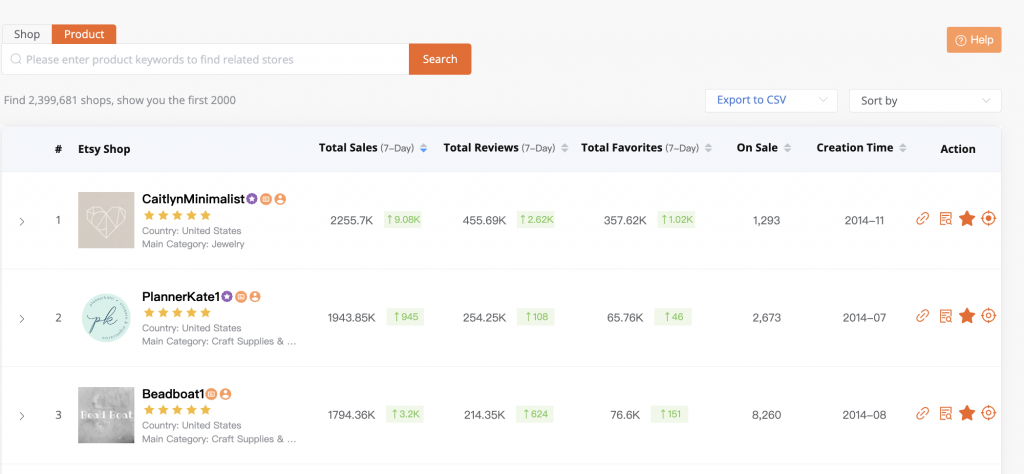The height and width of the screenshot is (474, 1024).
Task: Click the Help button
Action: coord(973,40)
